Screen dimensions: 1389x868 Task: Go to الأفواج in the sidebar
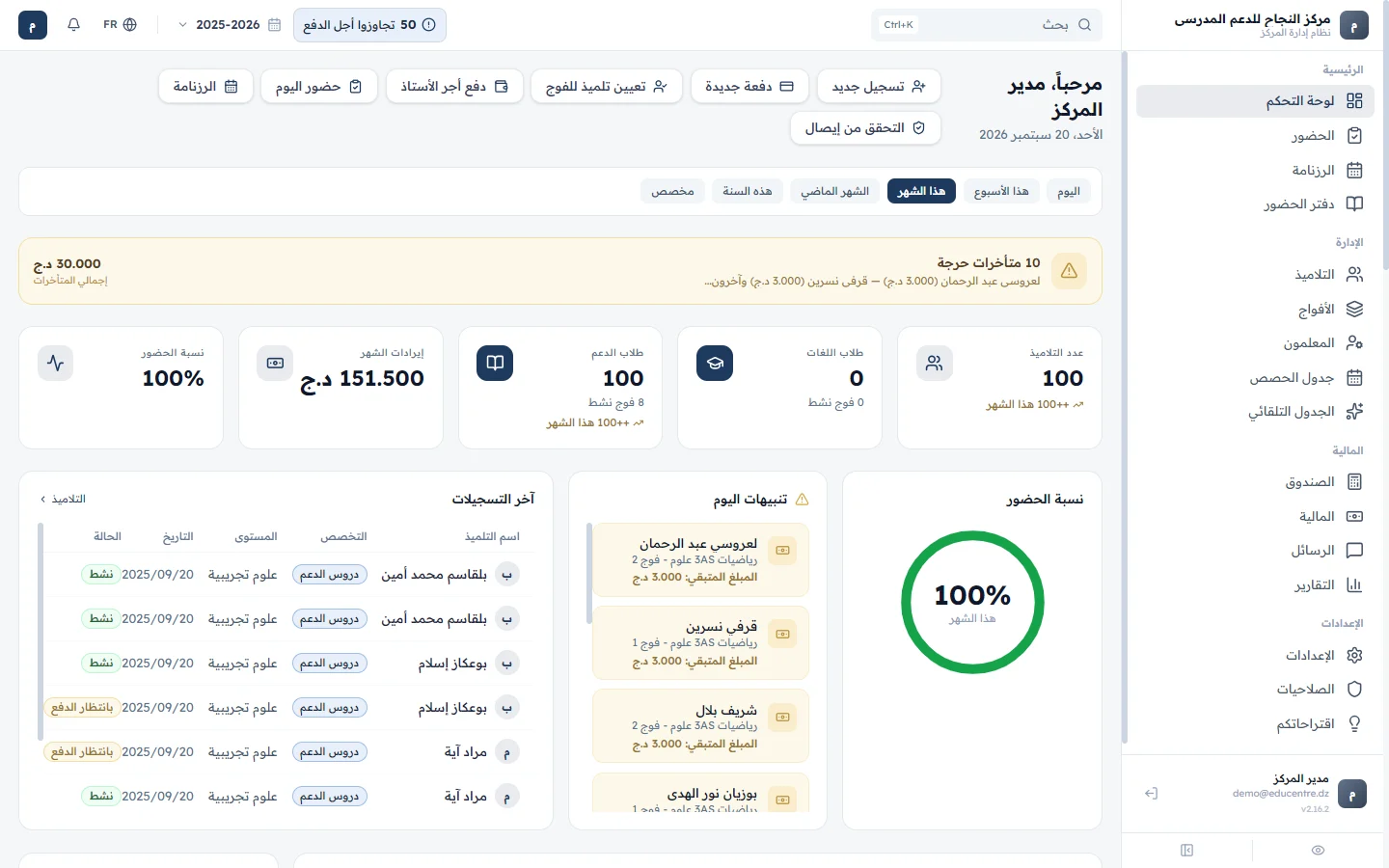point(1255,310)
